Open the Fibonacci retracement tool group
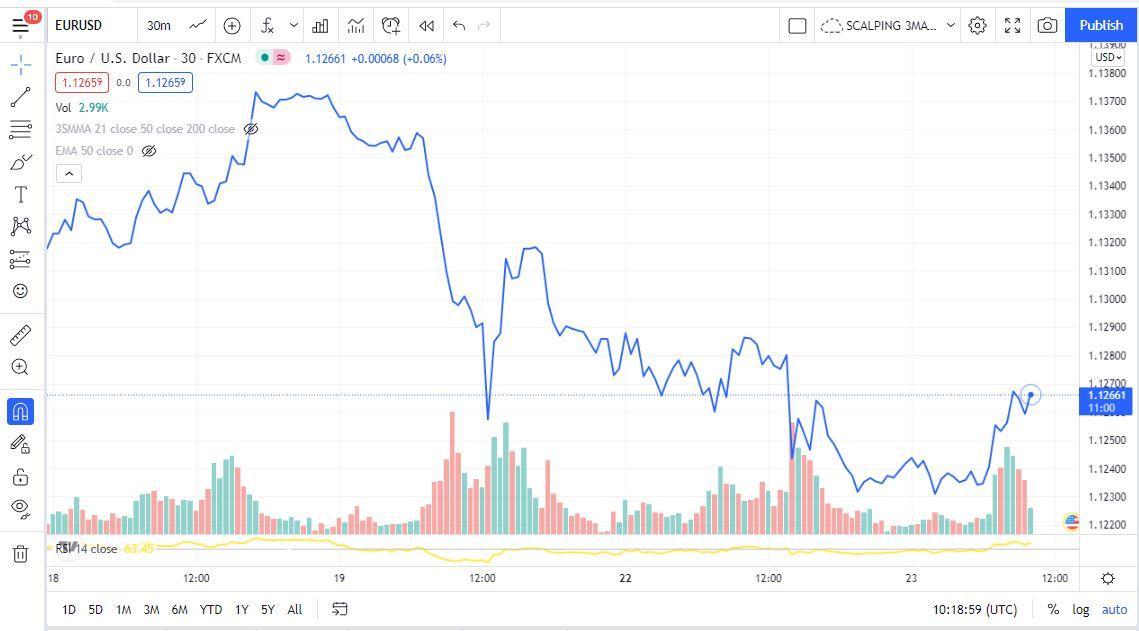This screenshot has height=631, width=1139. [20, 130]
